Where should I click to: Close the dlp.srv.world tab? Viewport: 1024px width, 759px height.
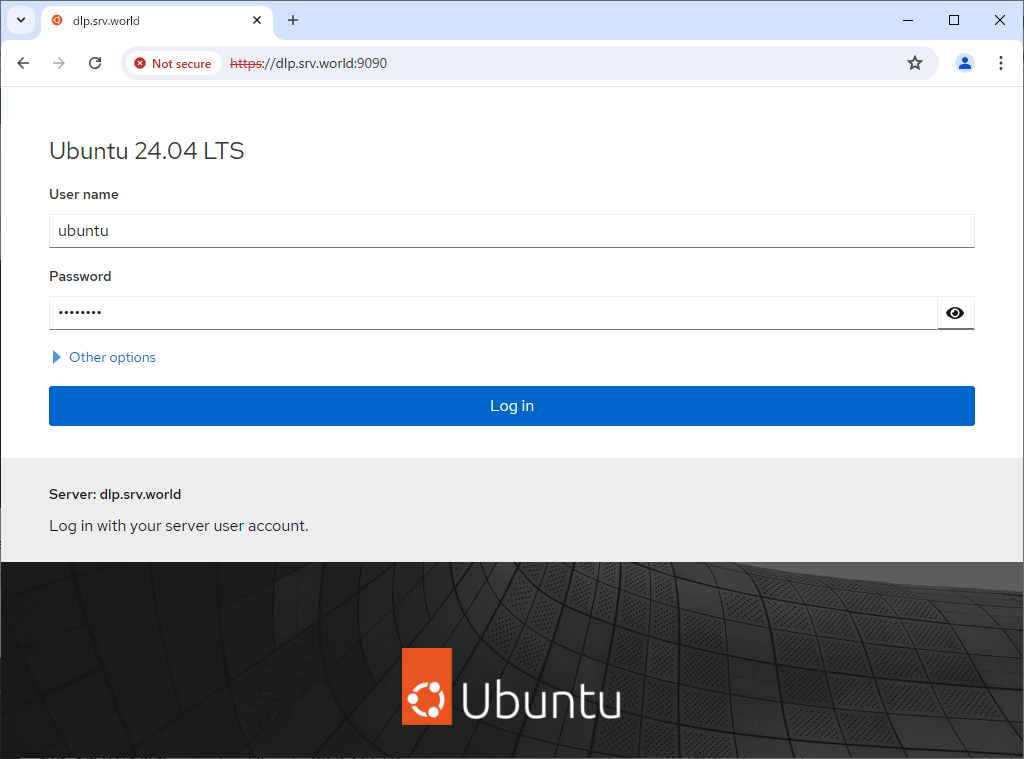257,20
